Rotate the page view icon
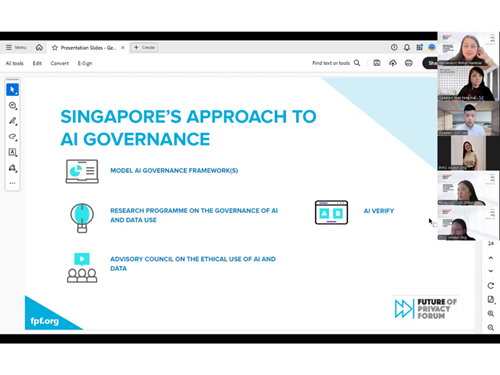Image resolution: width=500 pixels, height=375 pixels. coord(491,286)
